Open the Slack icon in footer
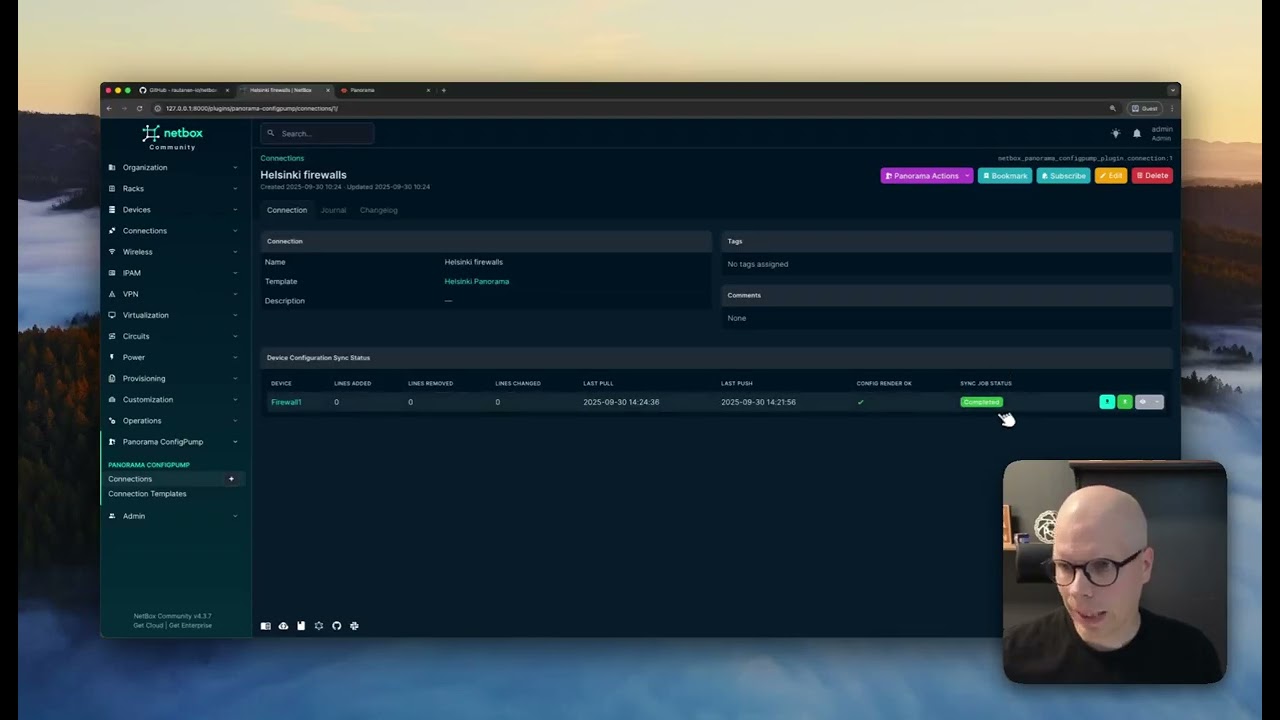 (x=354, y=626)
